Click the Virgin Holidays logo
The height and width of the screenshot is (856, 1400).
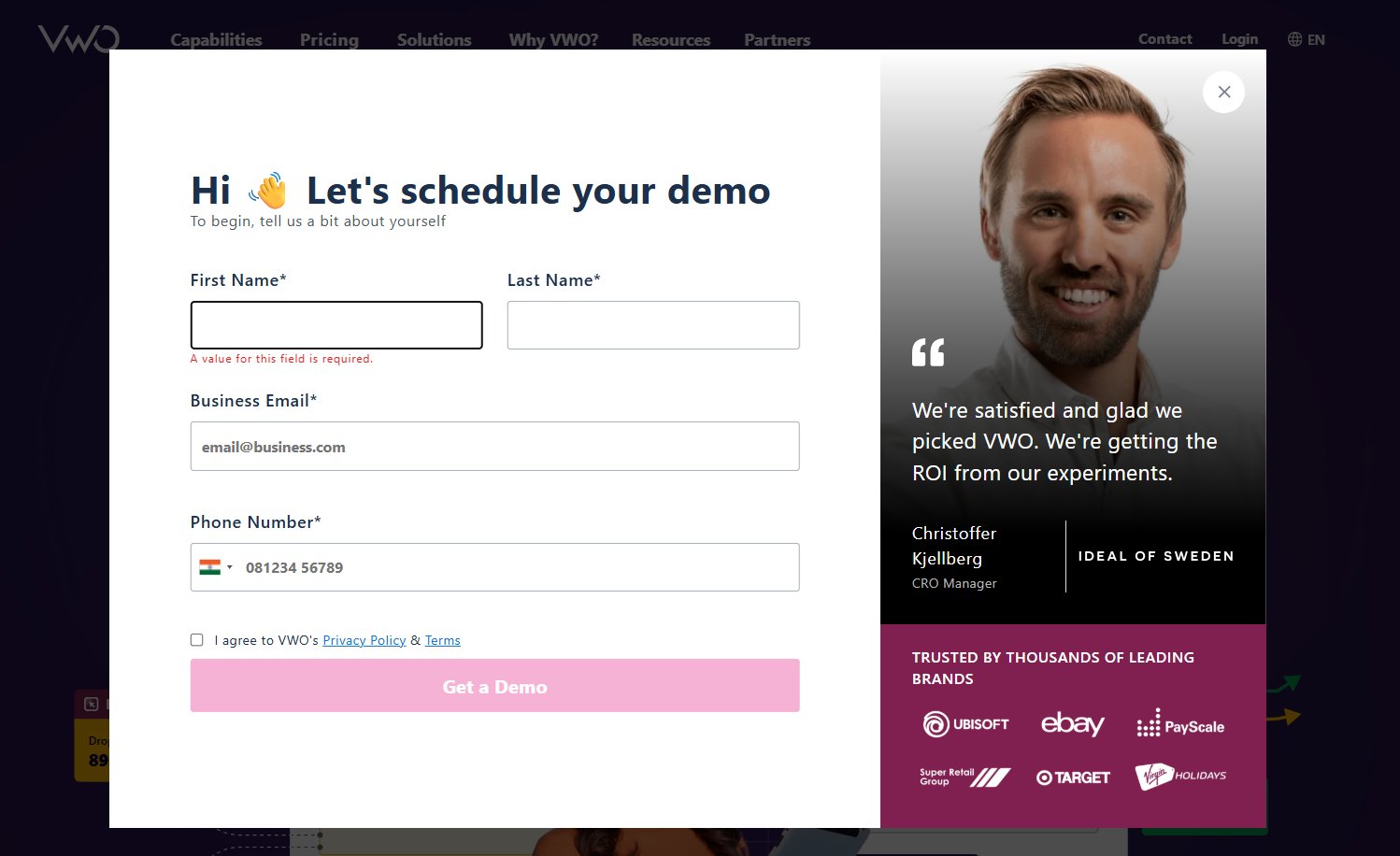tap(1180, 776)
